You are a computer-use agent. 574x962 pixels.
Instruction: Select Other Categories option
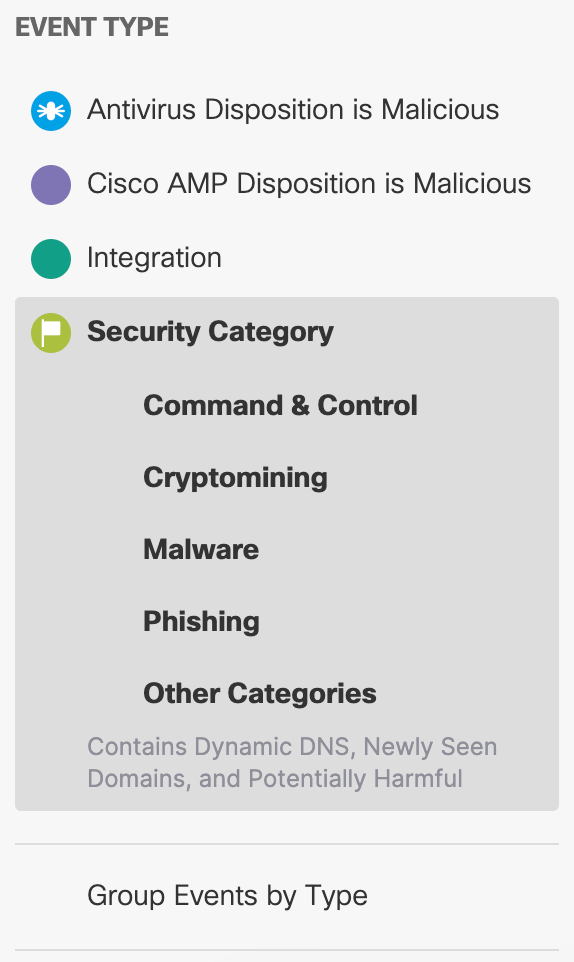pos(260,694)
